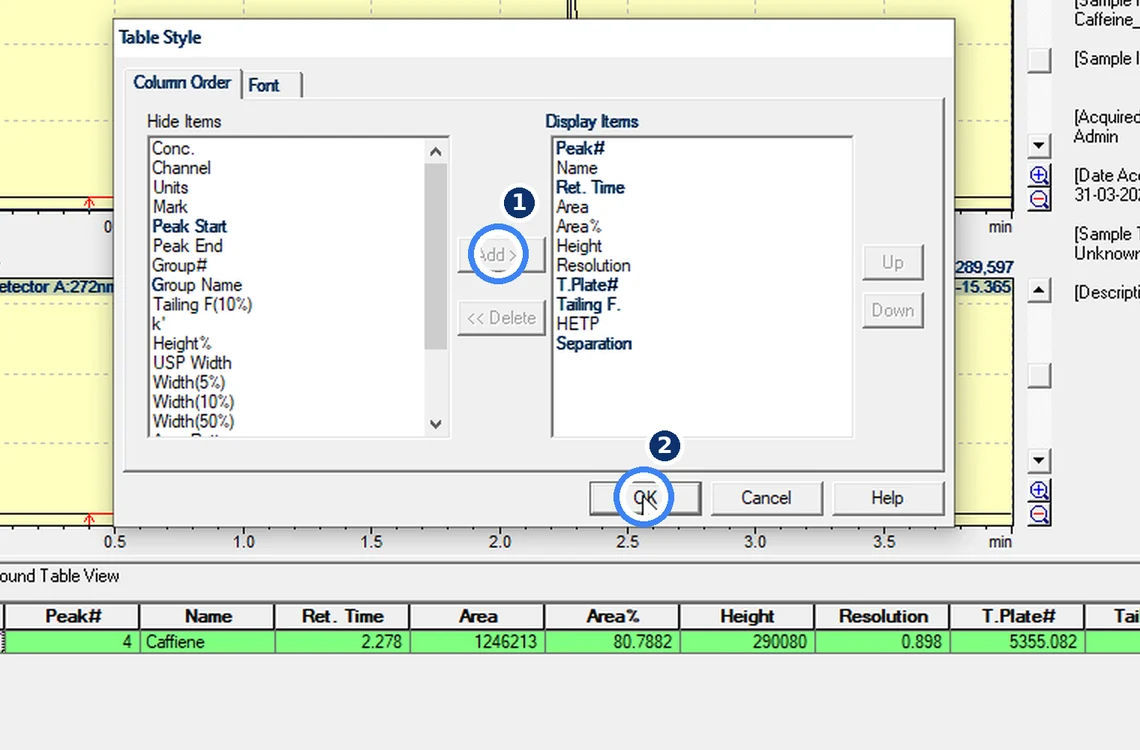Zoom in using upper chromatogram magnifier icon
1140x750 pixels.
click(x=1039, y=175)
